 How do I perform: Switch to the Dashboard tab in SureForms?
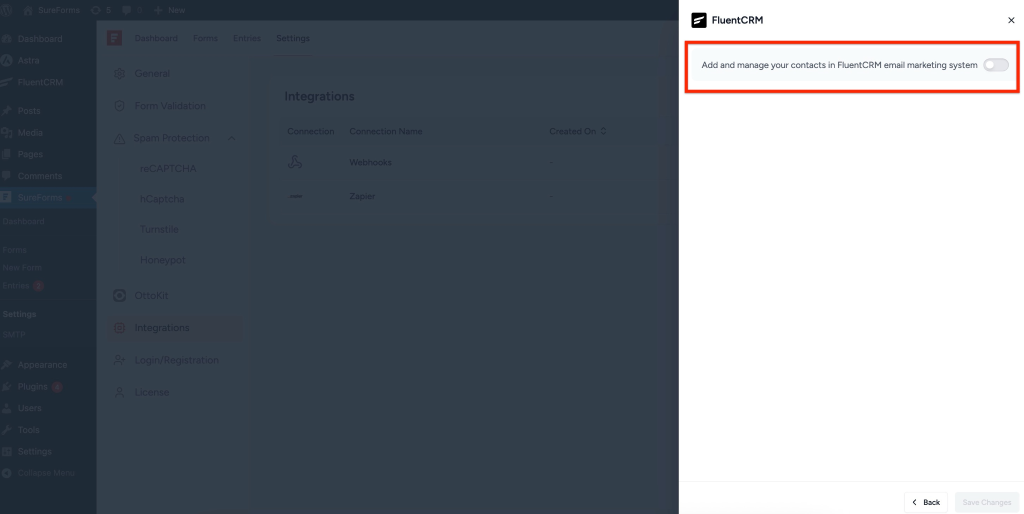tap(156, 39)
